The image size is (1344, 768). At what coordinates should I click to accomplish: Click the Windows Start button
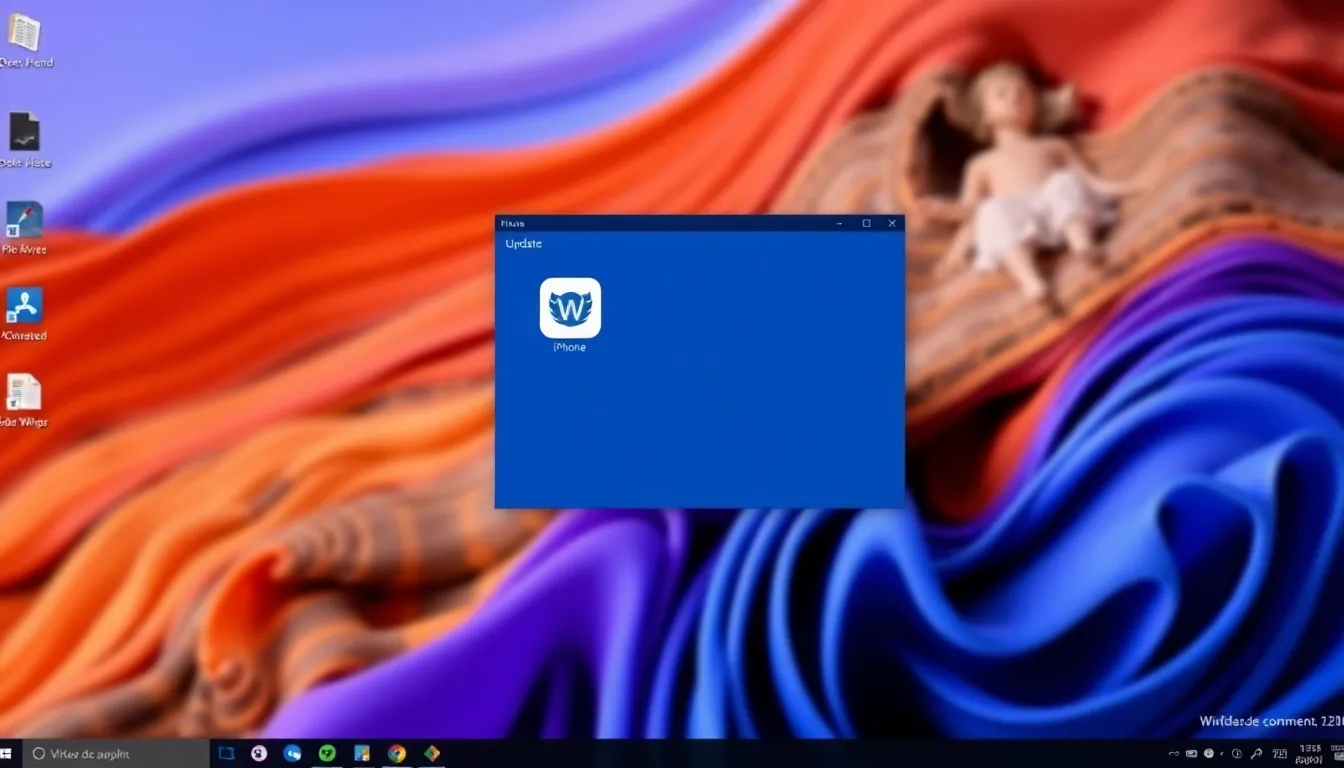pyautogui.click(x=6, y=753)
